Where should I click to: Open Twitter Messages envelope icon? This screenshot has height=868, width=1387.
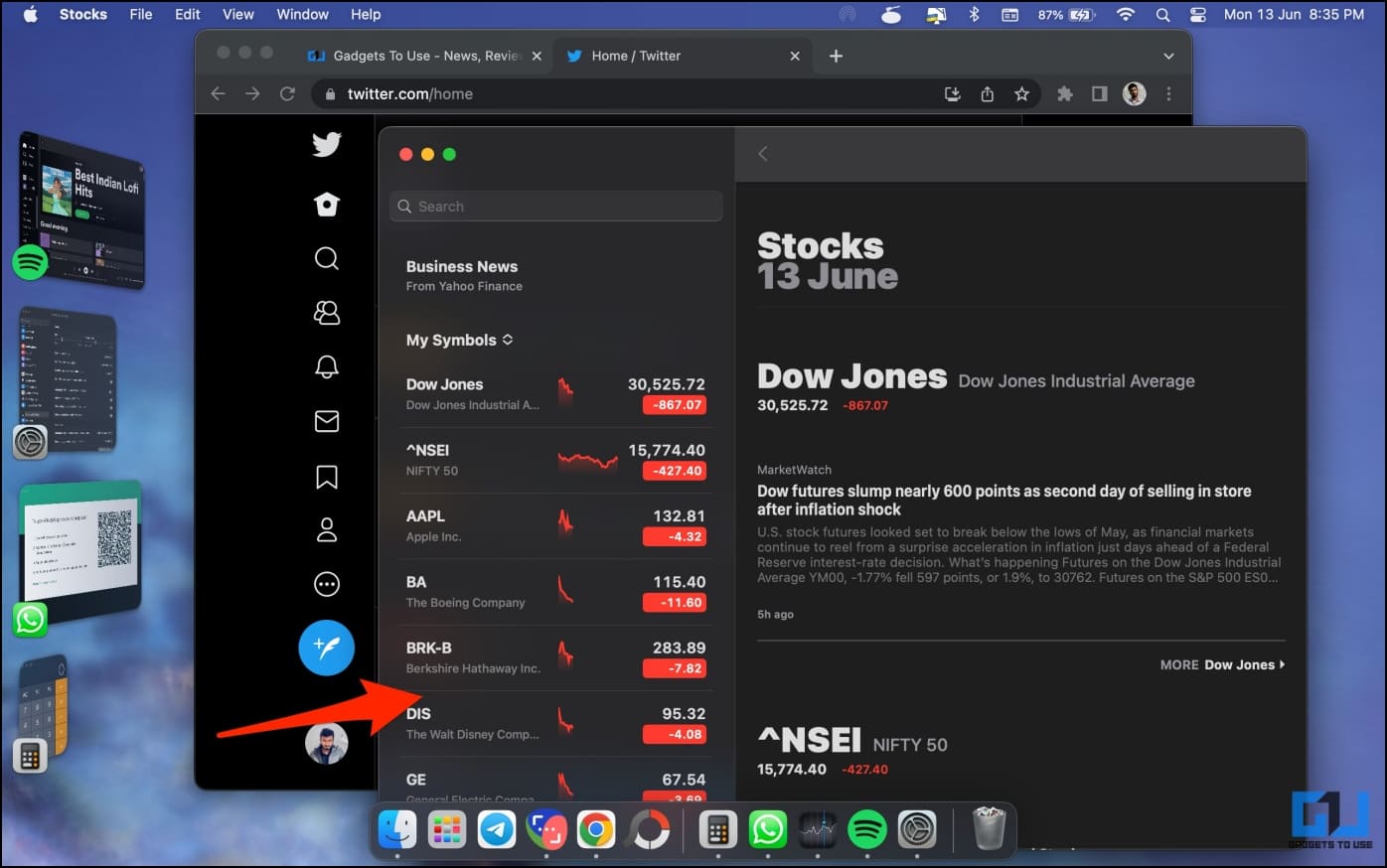click(x=327, y=421)
